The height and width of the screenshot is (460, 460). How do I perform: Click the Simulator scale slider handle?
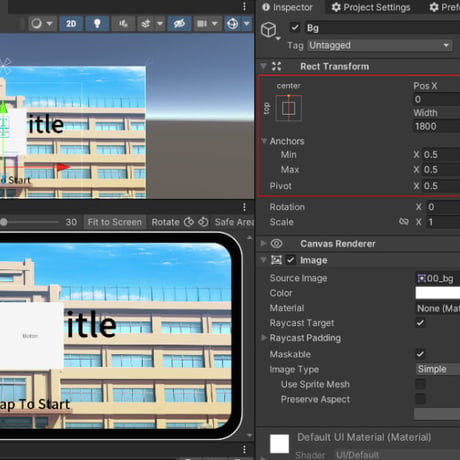[4, 222]
